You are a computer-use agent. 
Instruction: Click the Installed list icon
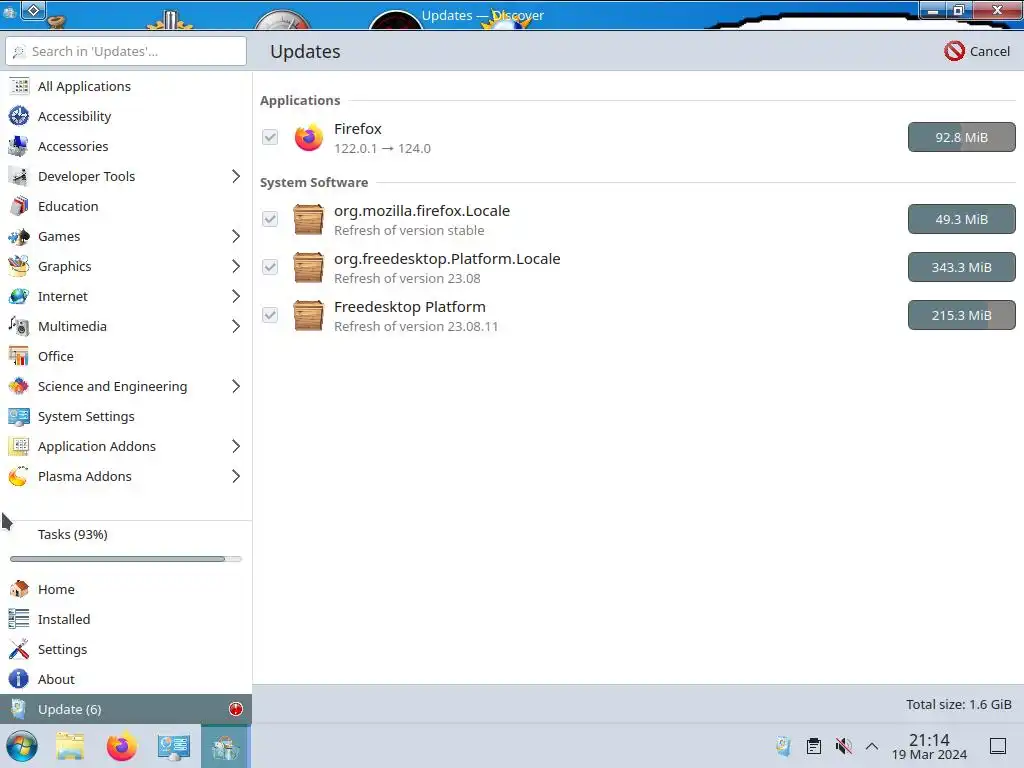point(19,619)
